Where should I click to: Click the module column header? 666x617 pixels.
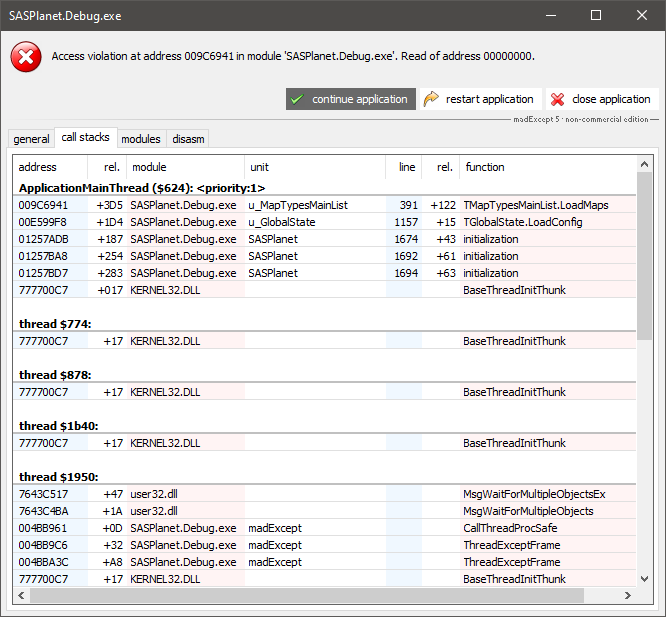186,167
